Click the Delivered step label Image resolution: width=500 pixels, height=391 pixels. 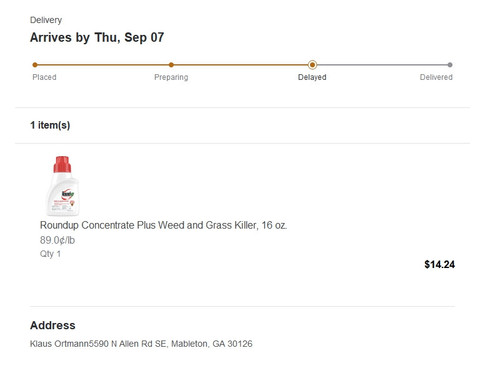(436, 77)
